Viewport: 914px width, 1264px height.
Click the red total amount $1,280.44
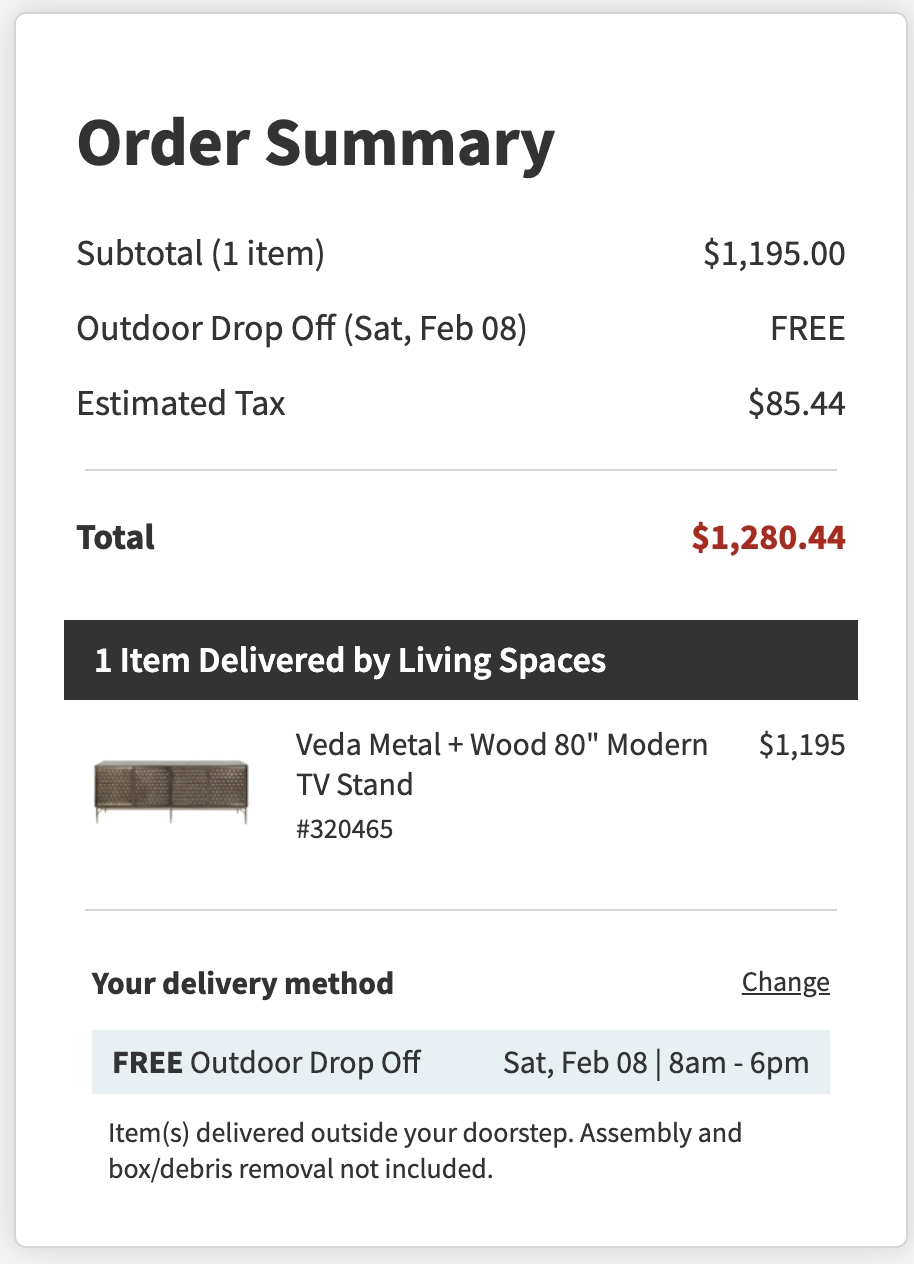point(768,538)
